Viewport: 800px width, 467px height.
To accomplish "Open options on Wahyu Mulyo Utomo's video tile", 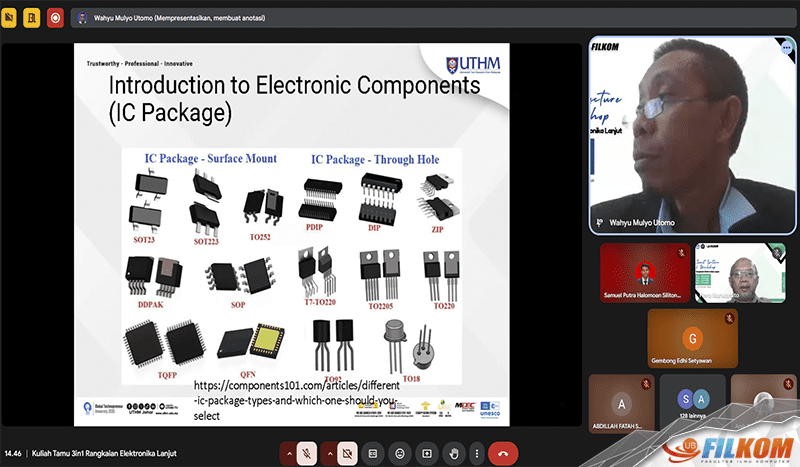I will coord(786,47).
